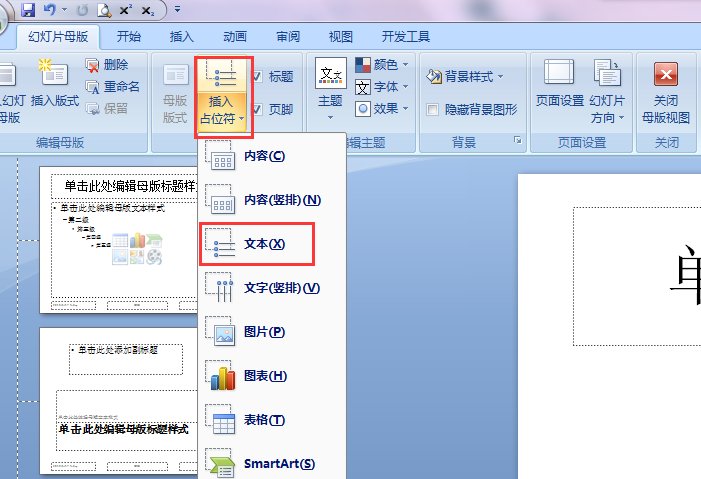Image resolution: width=701 pixels, height=479 pixels.
Task: Toggle the 隐藏背景图形 checkbox
Action: pos(432,110)
